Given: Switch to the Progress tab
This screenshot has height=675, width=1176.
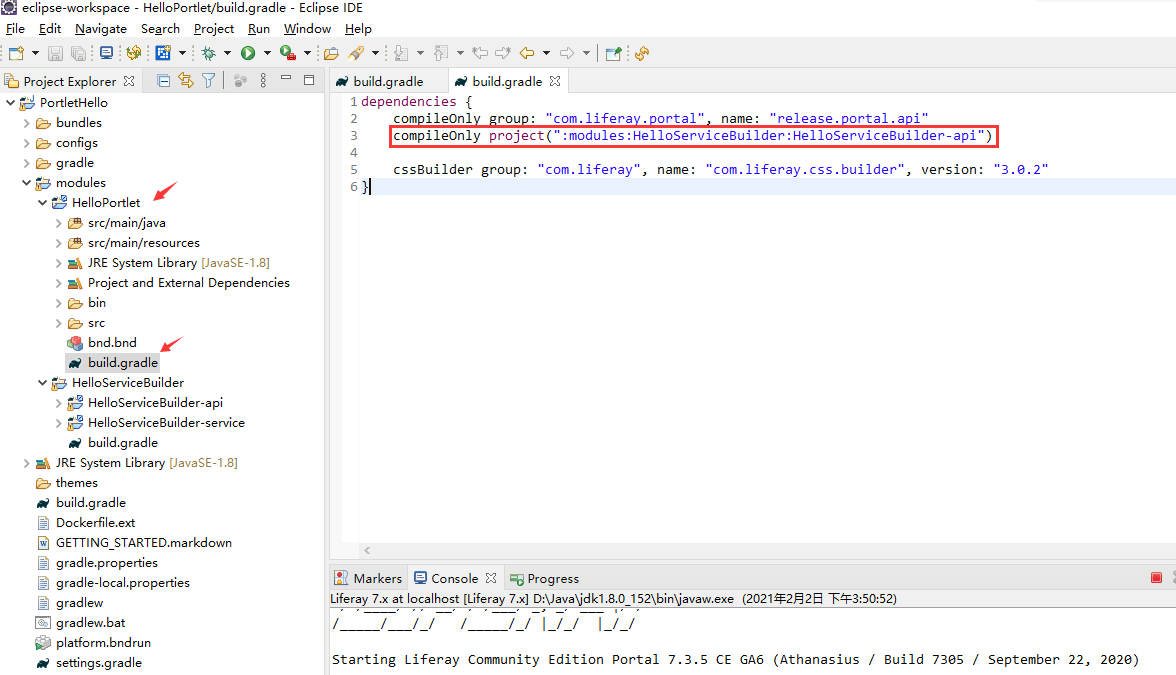Looking at the screenshot, I should tap(544, 578).
